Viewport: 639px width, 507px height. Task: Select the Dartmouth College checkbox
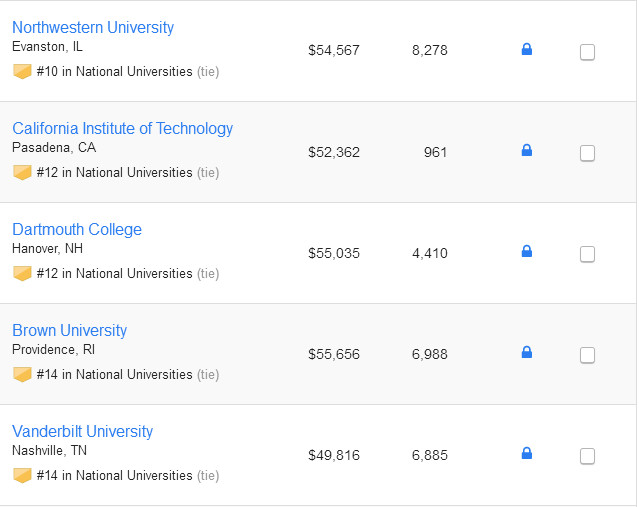click(587, 254)
